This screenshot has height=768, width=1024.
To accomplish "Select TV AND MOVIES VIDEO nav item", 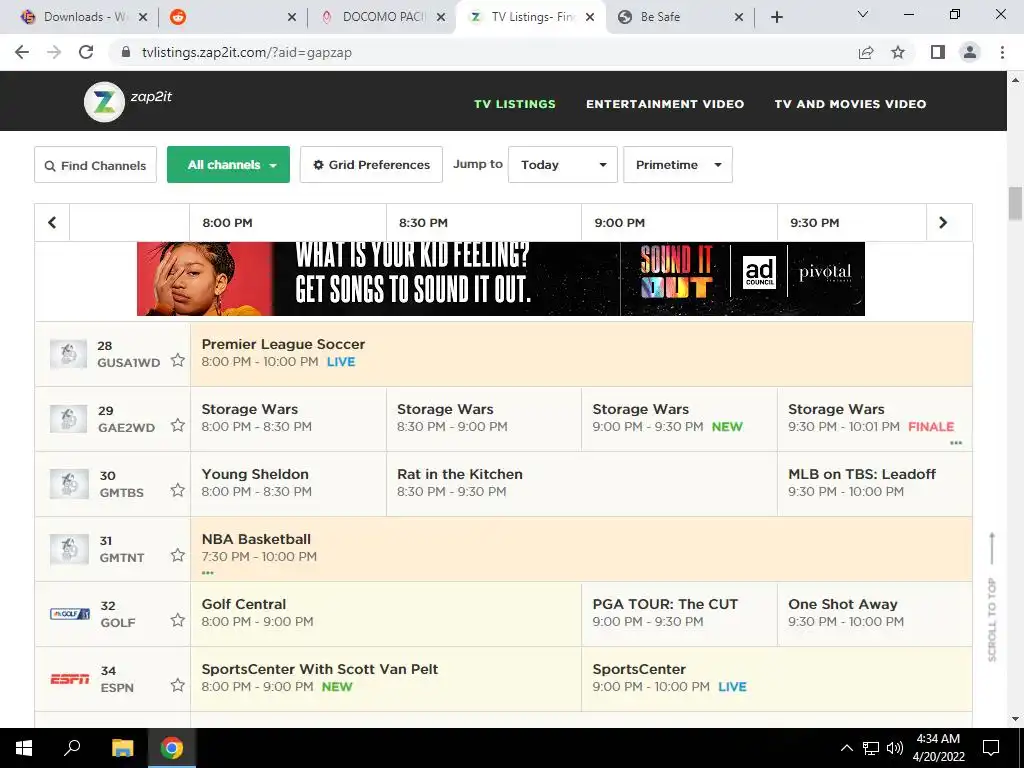I will pyautogui.click(x=850, y=104).
